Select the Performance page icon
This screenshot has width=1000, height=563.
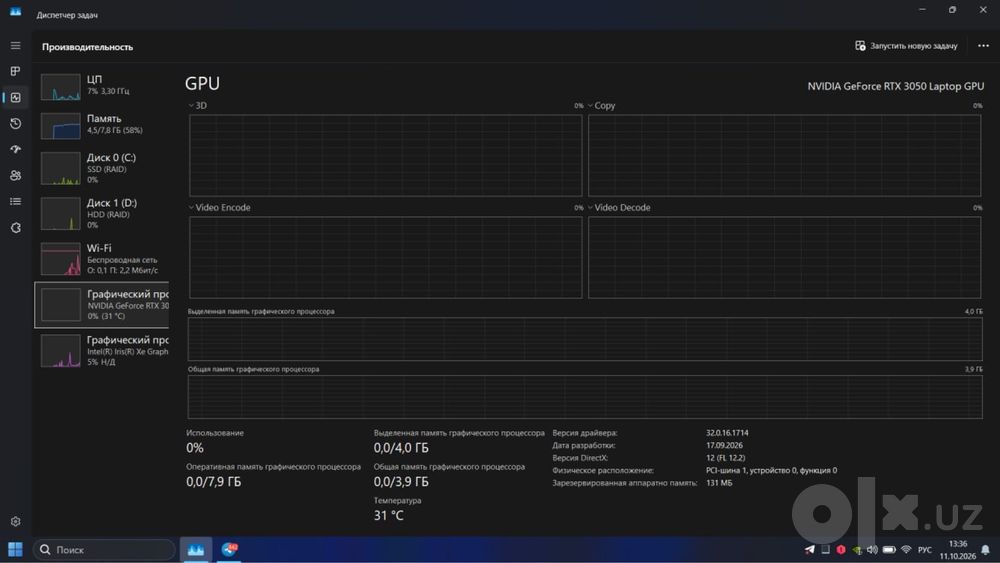point(15,97)
